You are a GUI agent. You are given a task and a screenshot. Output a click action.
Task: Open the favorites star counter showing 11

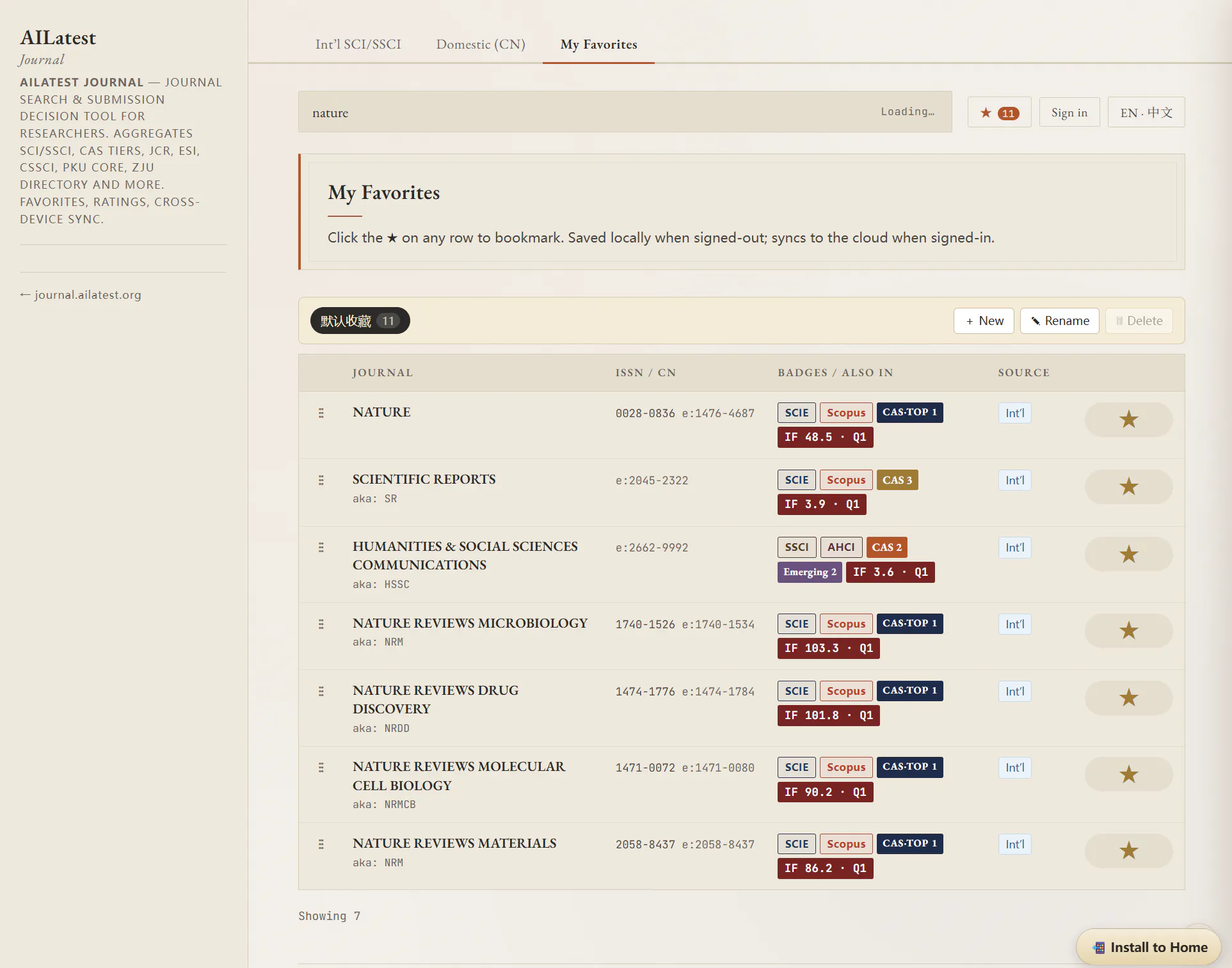(999, 113)
